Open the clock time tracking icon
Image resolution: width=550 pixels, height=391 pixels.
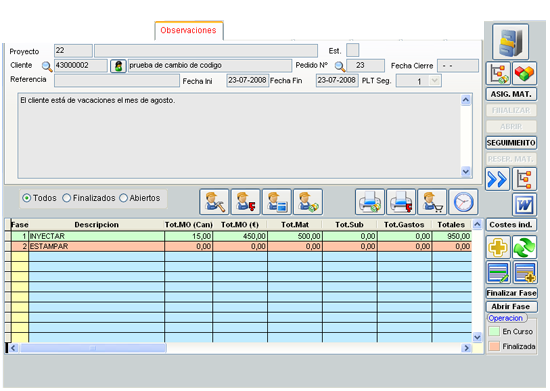click(463, 202)
